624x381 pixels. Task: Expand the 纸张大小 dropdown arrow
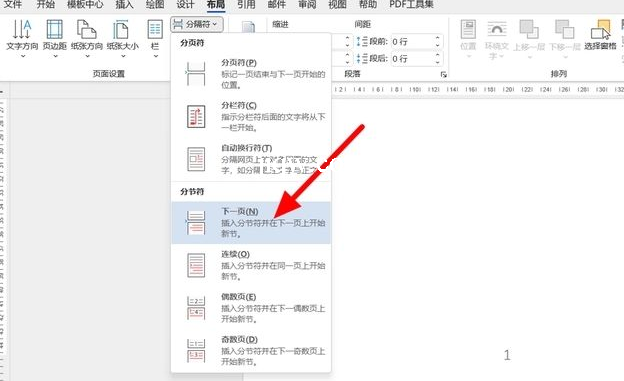click(x=123, y=56)
